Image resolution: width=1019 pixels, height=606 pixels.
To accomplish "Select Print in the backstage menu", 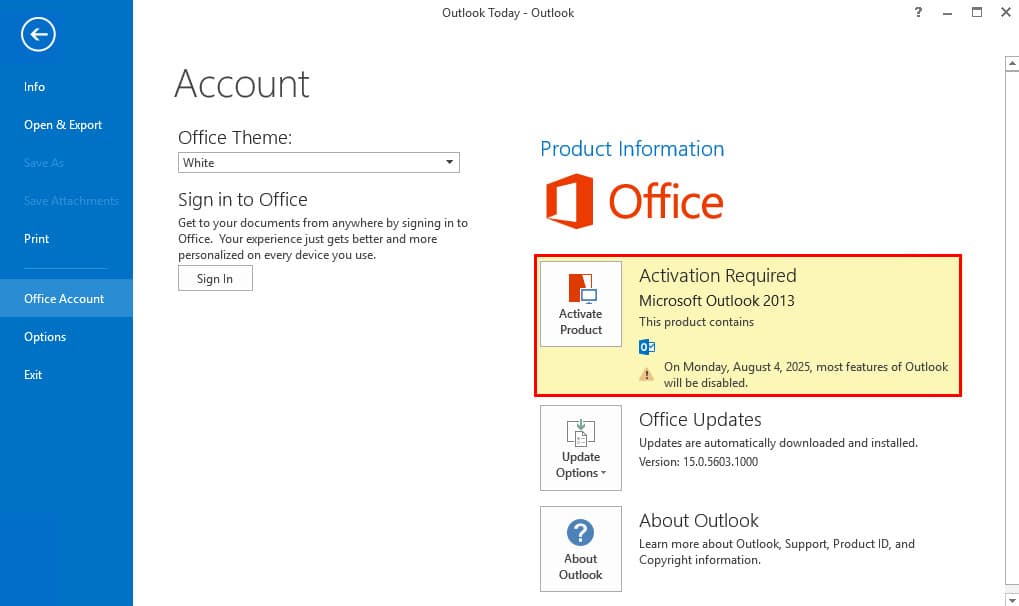I will pyautogui.click(x=36, y=239).
